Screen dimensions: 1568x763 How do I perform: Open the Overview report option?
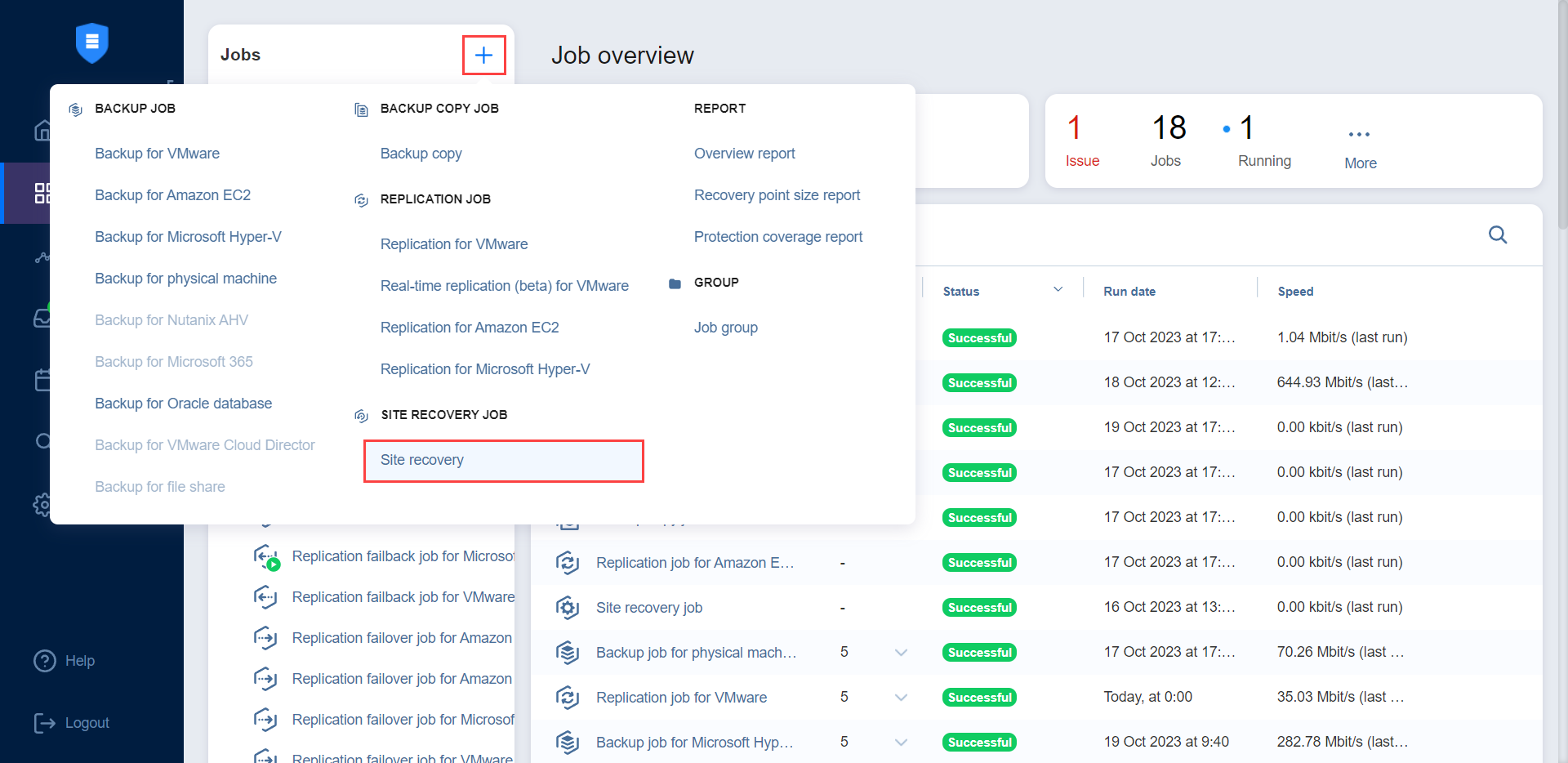coord(744,154)
